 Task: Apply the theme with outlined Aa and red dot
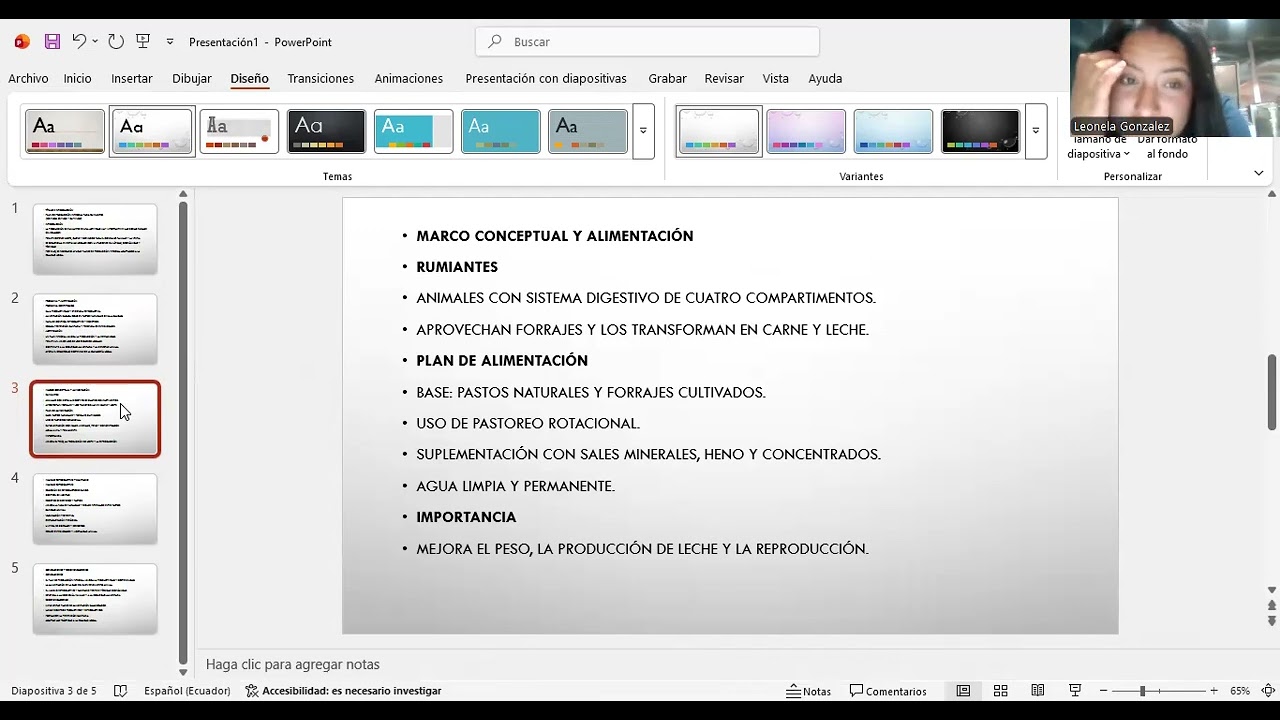[239, 131]
